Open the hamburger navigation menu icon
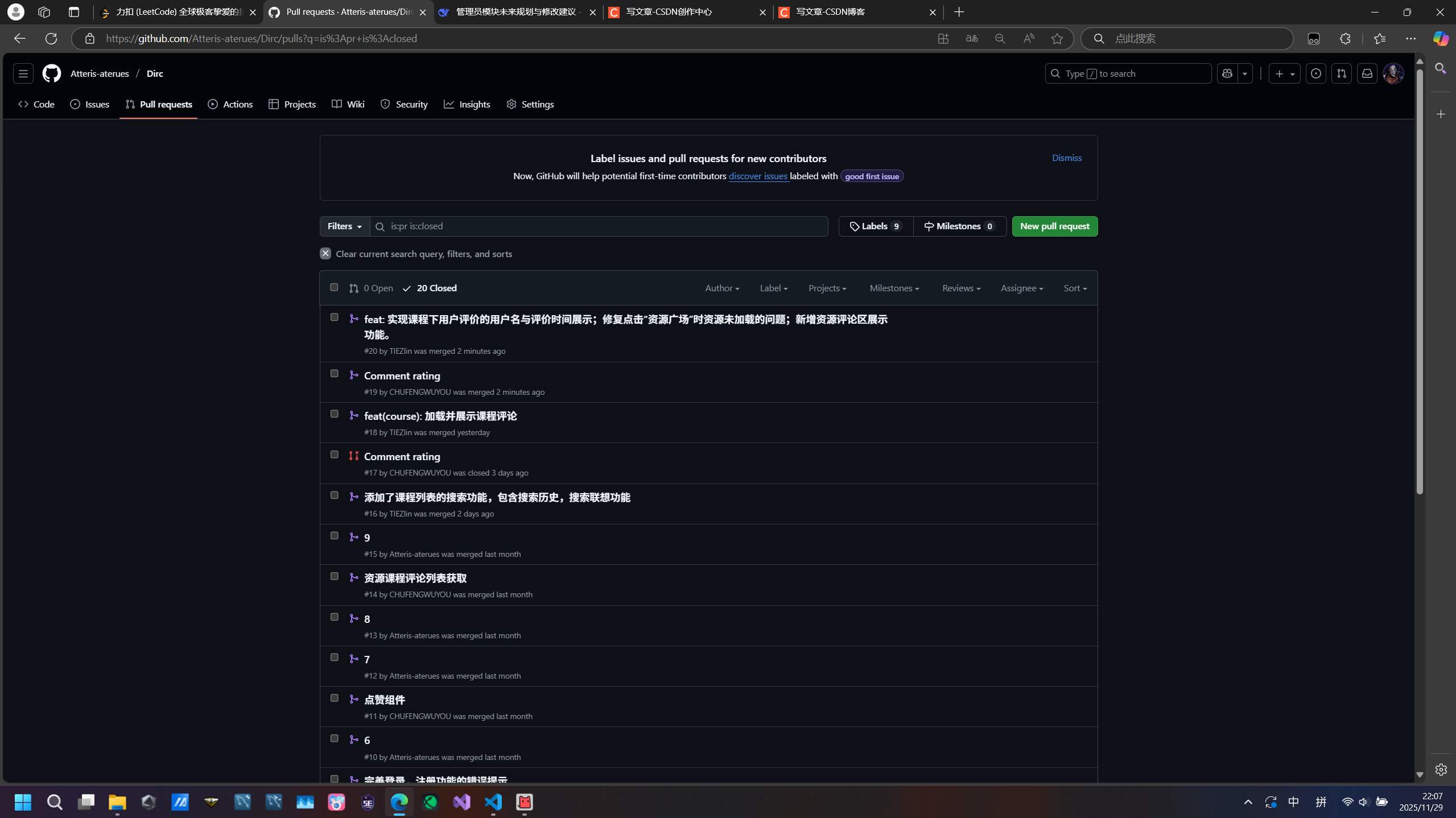This screenshot has width=1456, height=818. pos(23,73)
